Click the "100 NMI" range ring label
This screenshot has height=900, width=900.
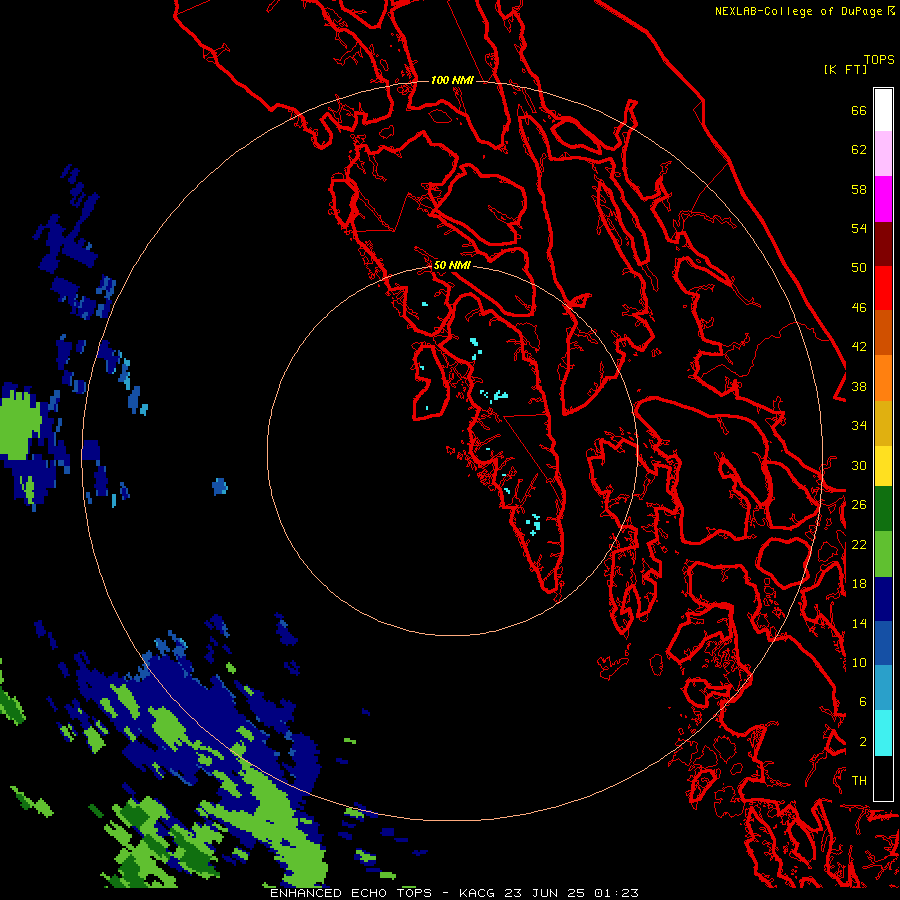pyautogui.click(x=452, y=80)
